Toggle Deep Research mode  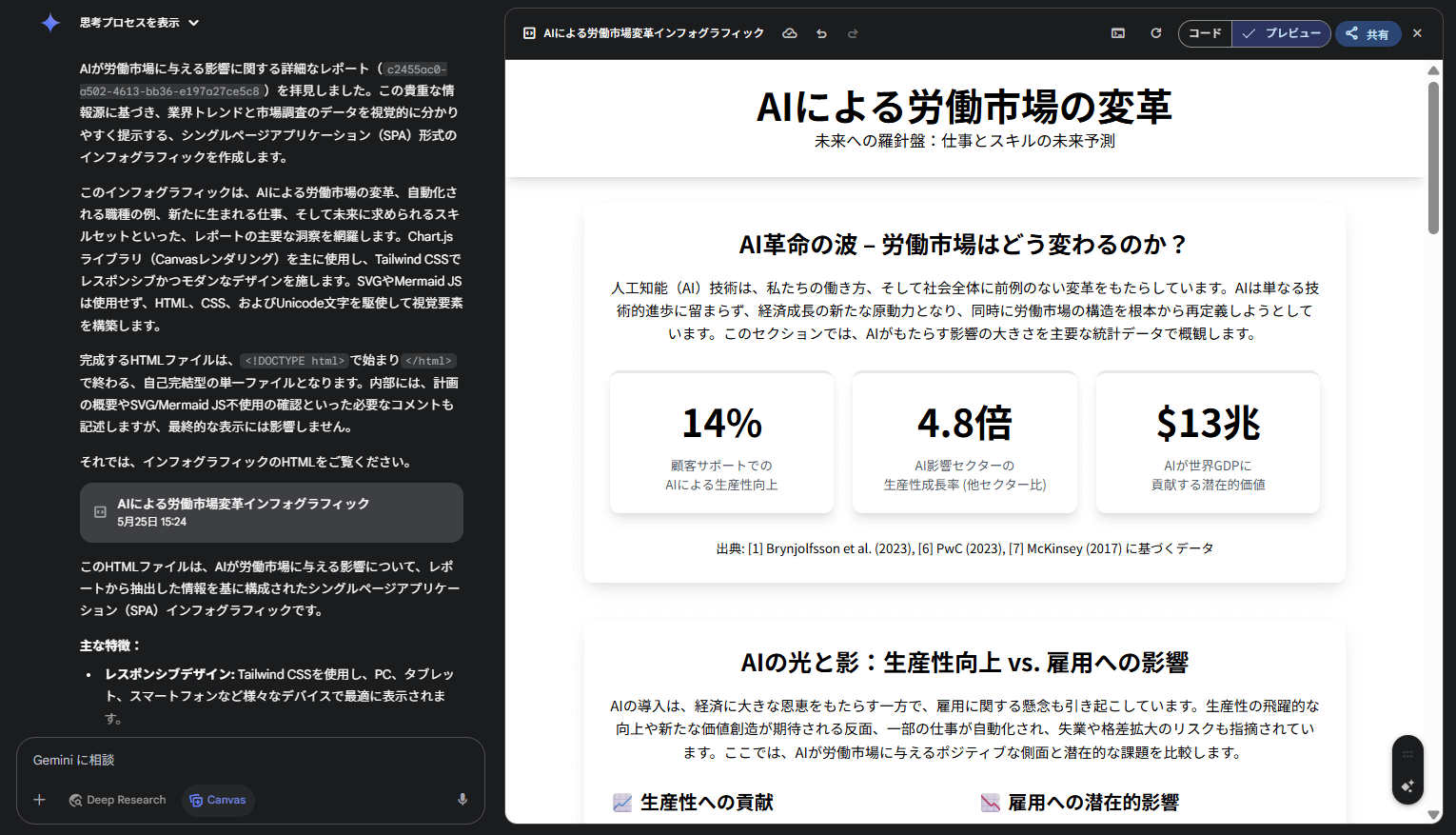coord(117,800)
